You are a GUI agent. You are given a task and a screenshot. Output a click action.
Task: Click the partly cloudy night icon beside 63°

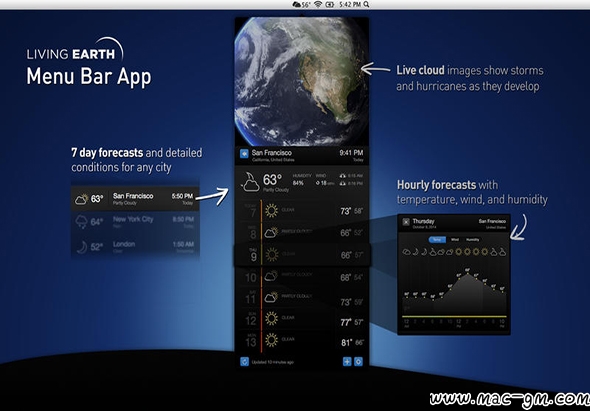tap(249, 182)
